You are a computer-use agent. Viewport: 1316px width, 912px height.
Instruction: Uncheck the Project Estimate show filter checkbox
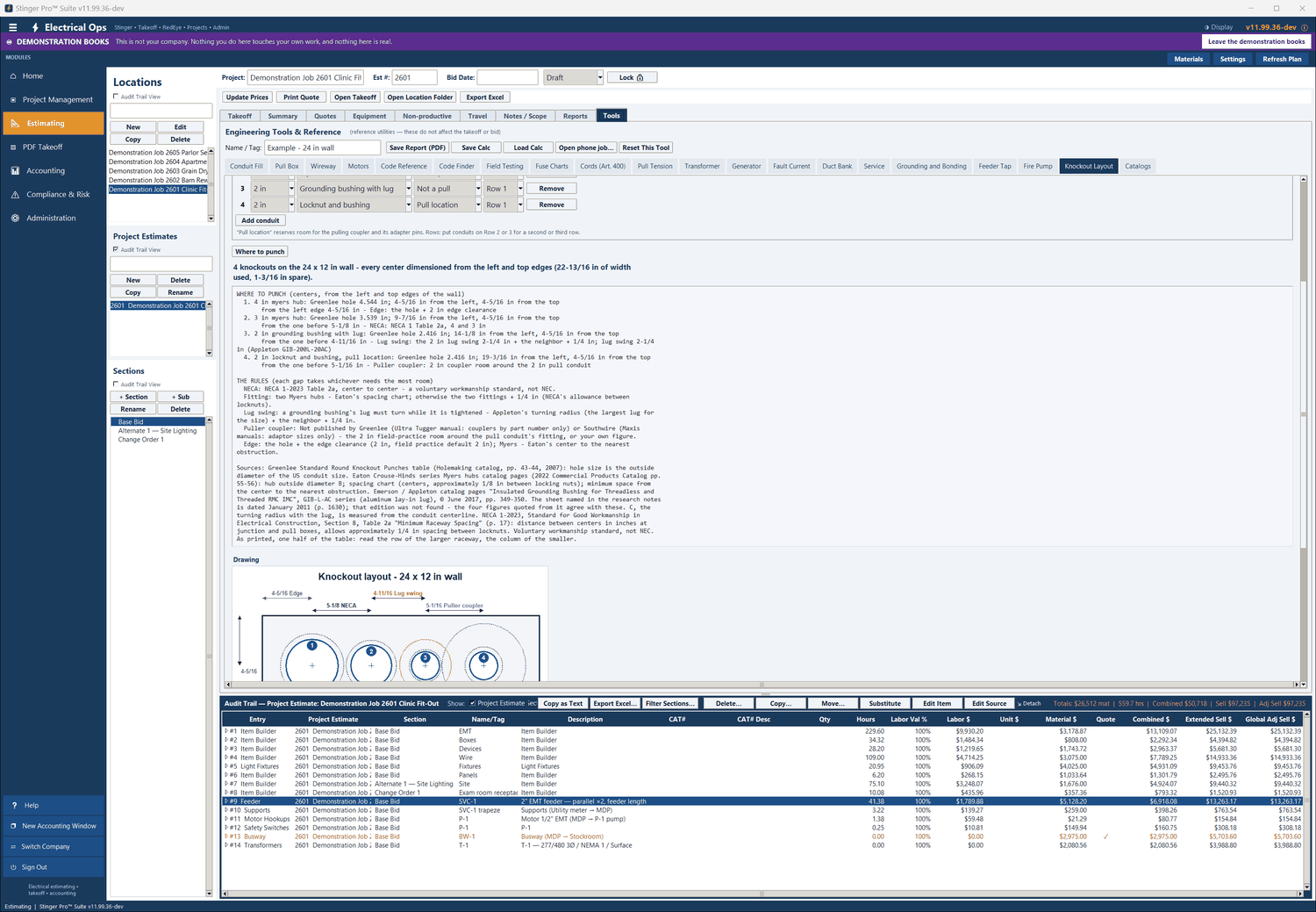(x=473, y=703)
